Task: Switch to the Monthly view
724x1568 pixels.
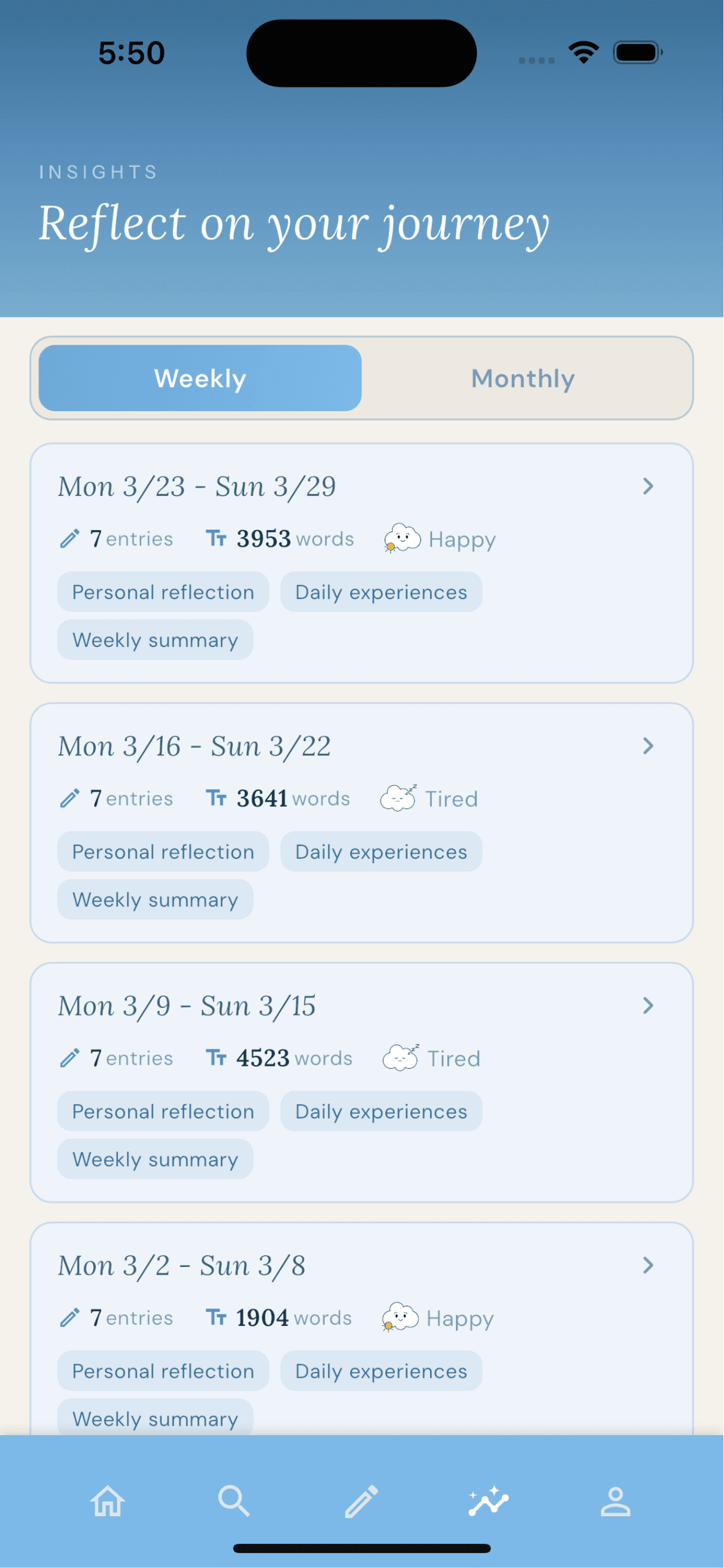Action: click(523, 379)
